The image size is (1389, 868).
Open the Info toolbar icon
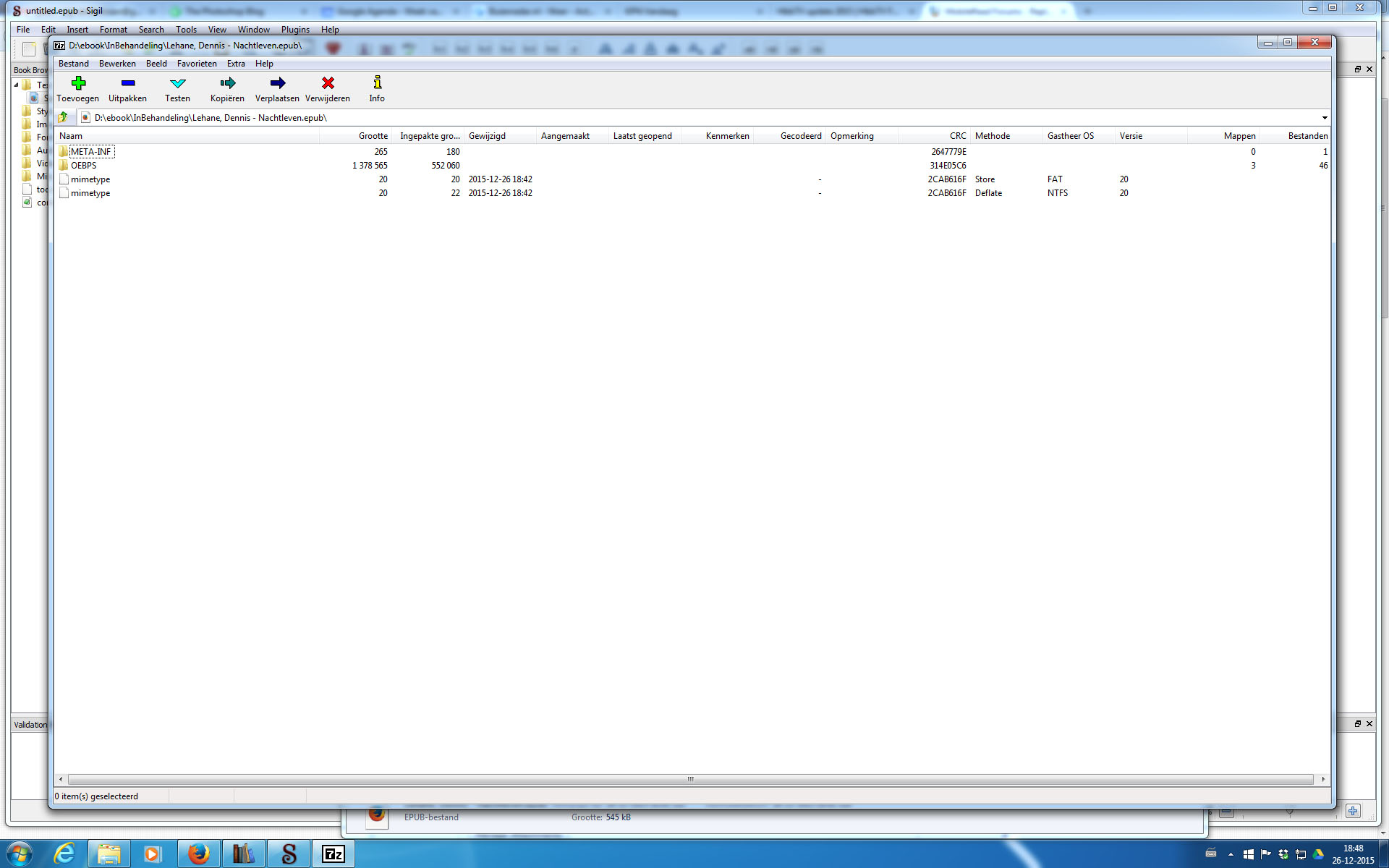point(377,83)
